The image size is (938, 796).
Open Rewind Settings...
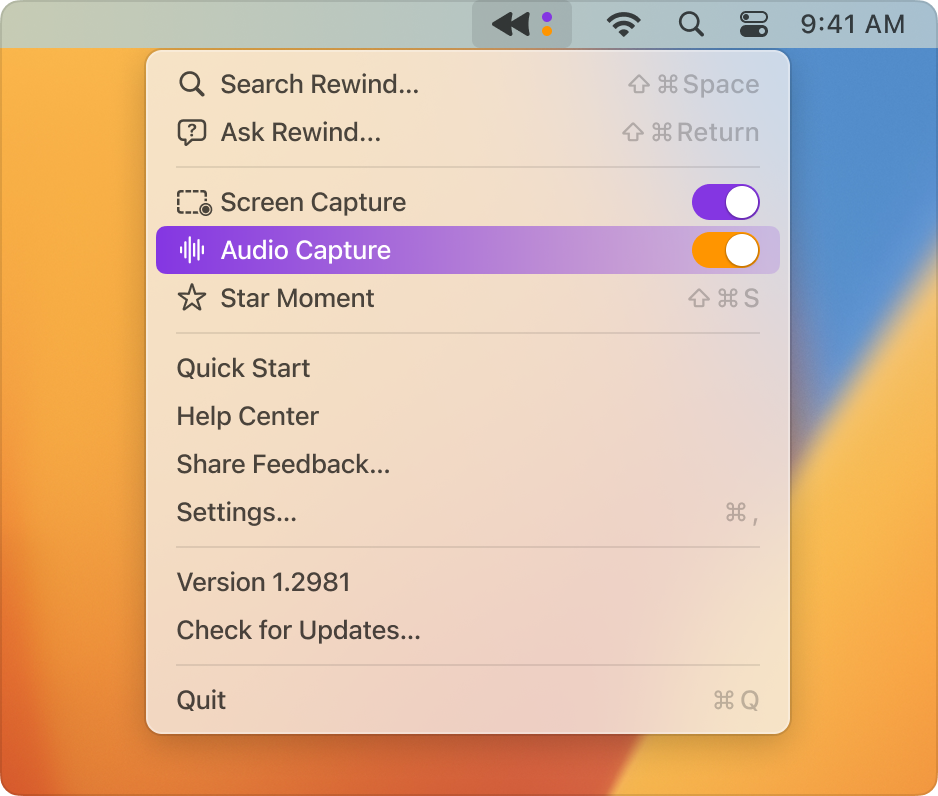(236, 512)
